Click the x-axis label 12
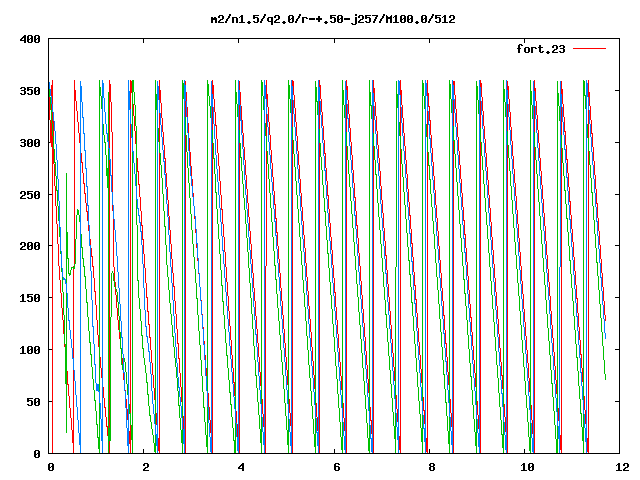 pos(622,467)
